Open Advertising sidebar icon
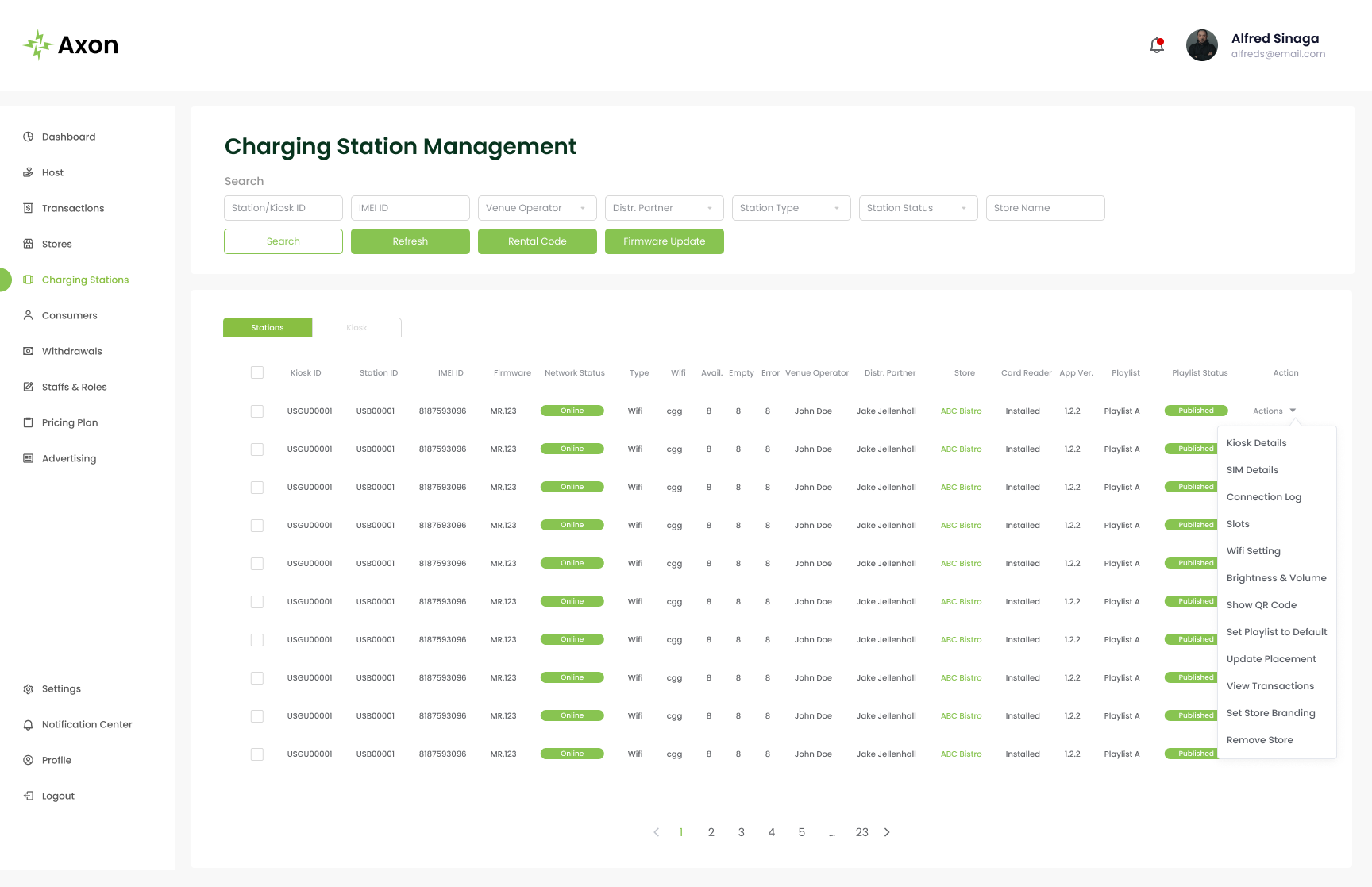 coord(28,458)
